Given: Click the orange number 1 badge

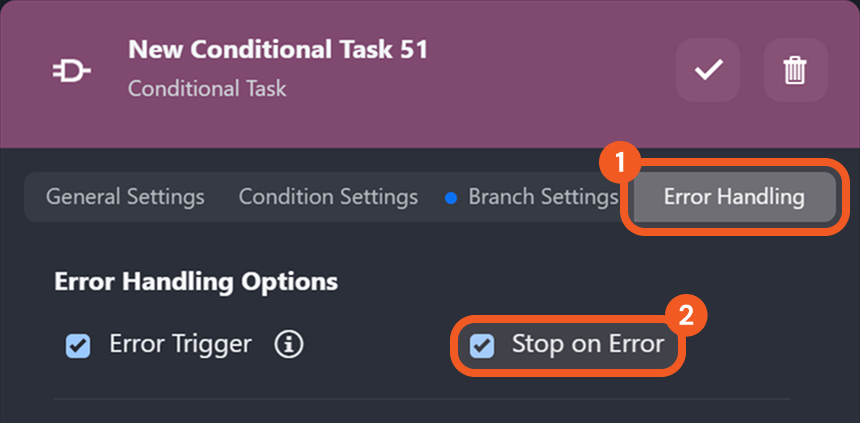Looking at the screenshot, I should 619,160.
